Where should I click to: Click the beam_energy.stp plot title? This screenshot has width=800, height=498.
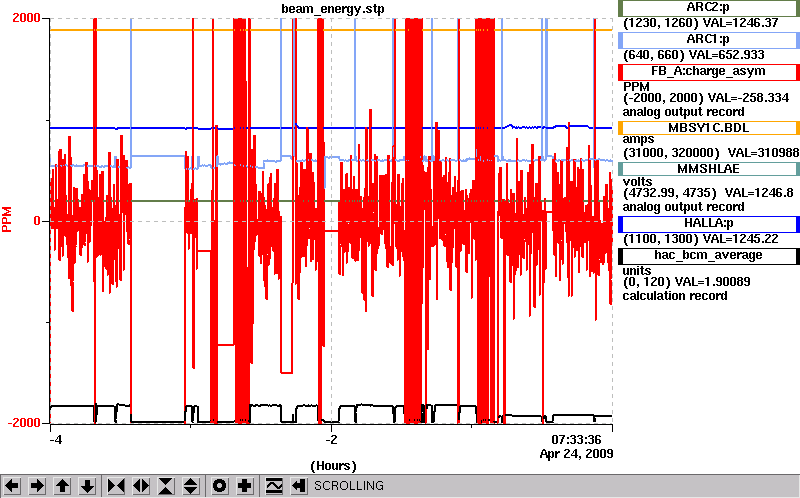[x=333, y=9]
